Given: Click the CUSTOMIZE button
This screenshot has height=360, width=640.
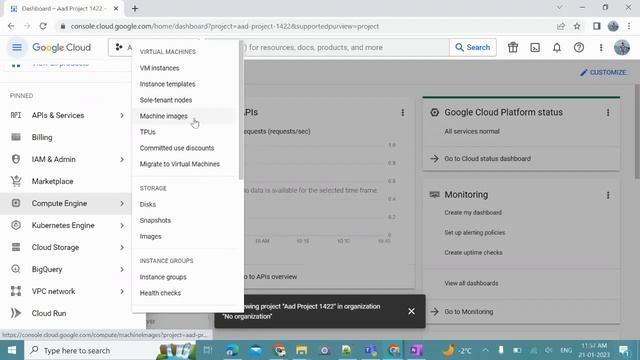Looking at the screenshot, I should pos(603,72).
